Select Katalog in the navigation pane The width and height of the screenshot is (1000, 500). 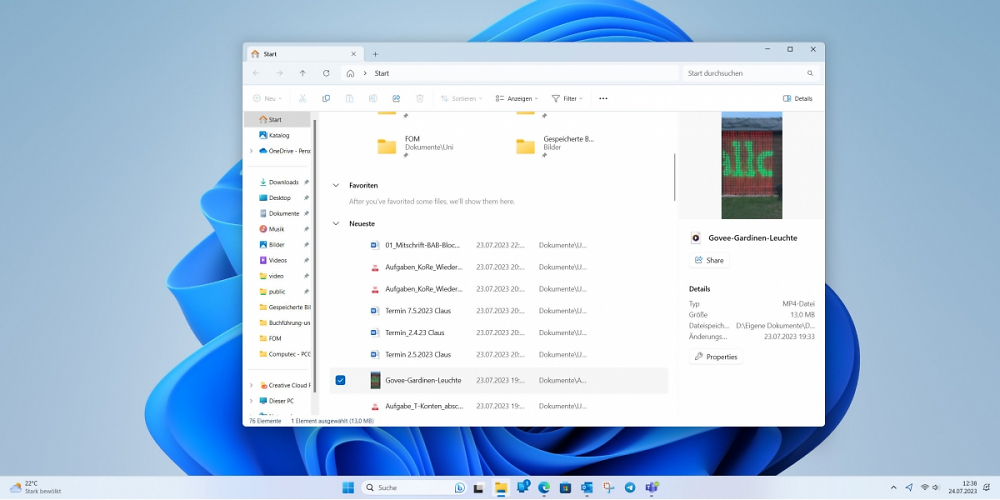279,135
